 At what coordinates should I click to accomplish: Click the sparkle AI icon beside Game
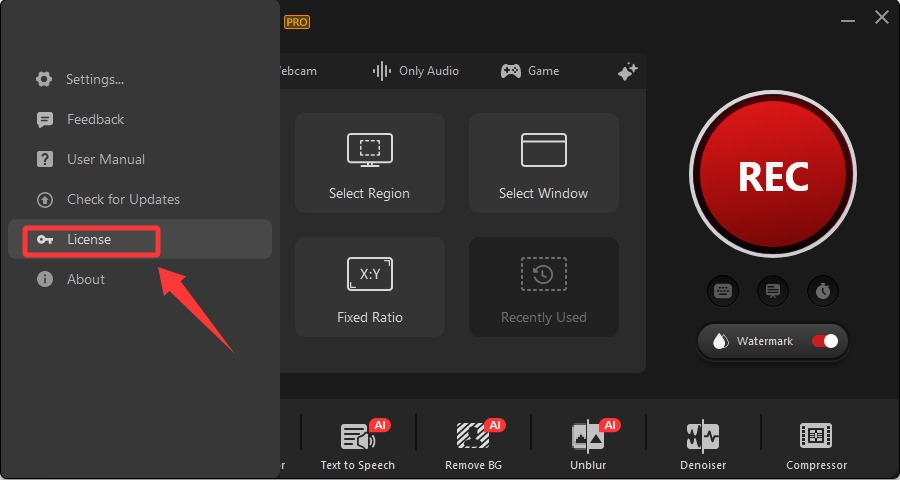coord(627,71)
